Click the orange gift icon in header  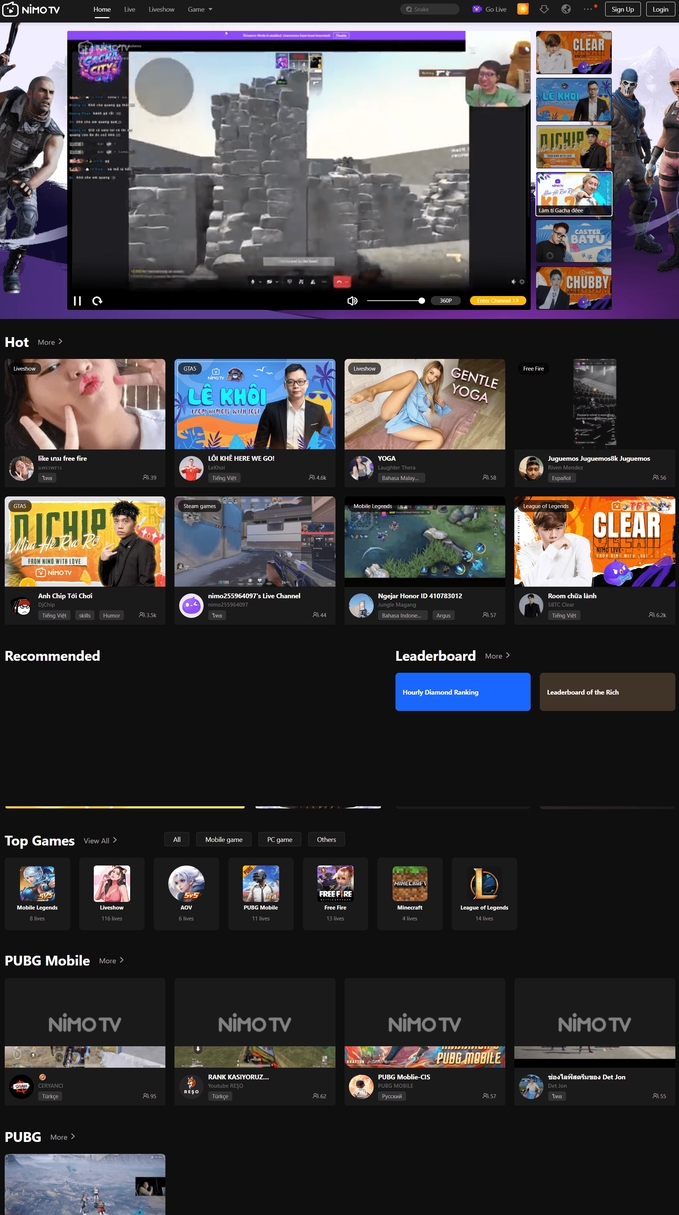pos(522,9)
